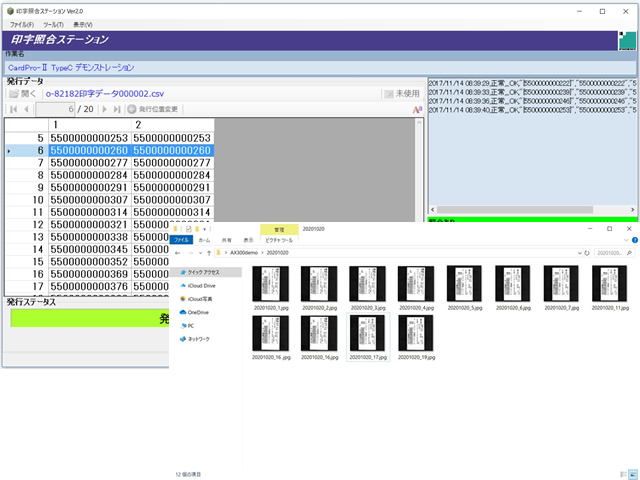Select cell 5500000000307 in column 1
The image size is (640, 480).
pyautogui.click(x=89, y=200)
